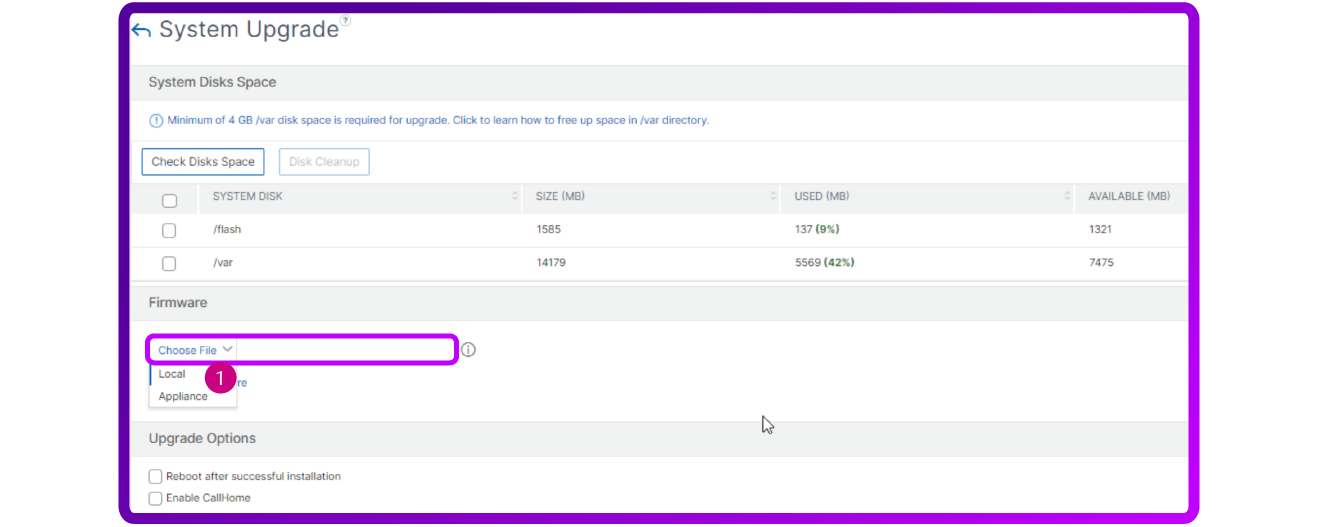1318x527 pixels.
Task: Select the /flash disk checkbox
Action: (x=169, y=231)
